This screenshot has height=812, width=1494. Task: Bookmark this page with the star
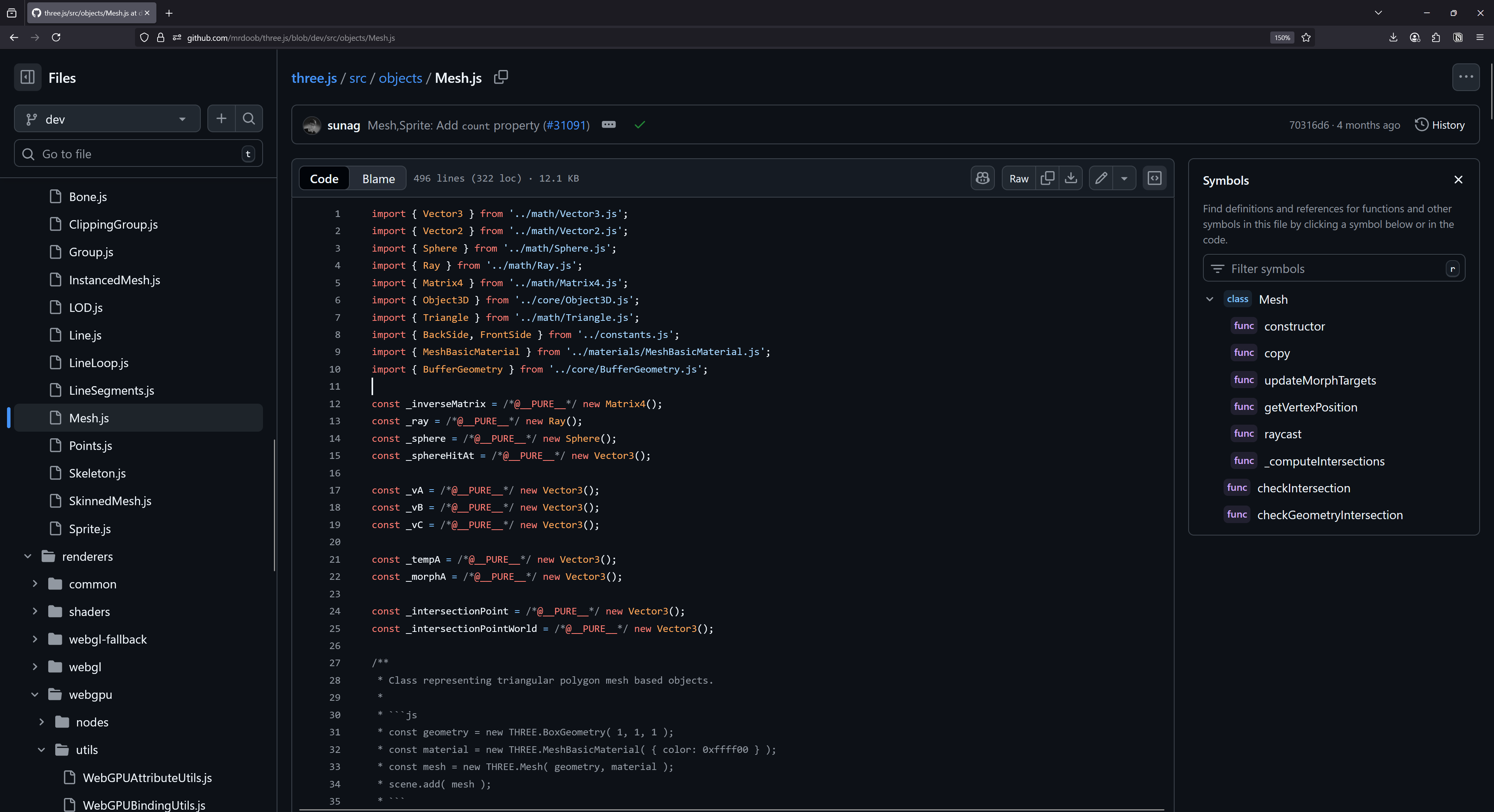click(1306, 37)
